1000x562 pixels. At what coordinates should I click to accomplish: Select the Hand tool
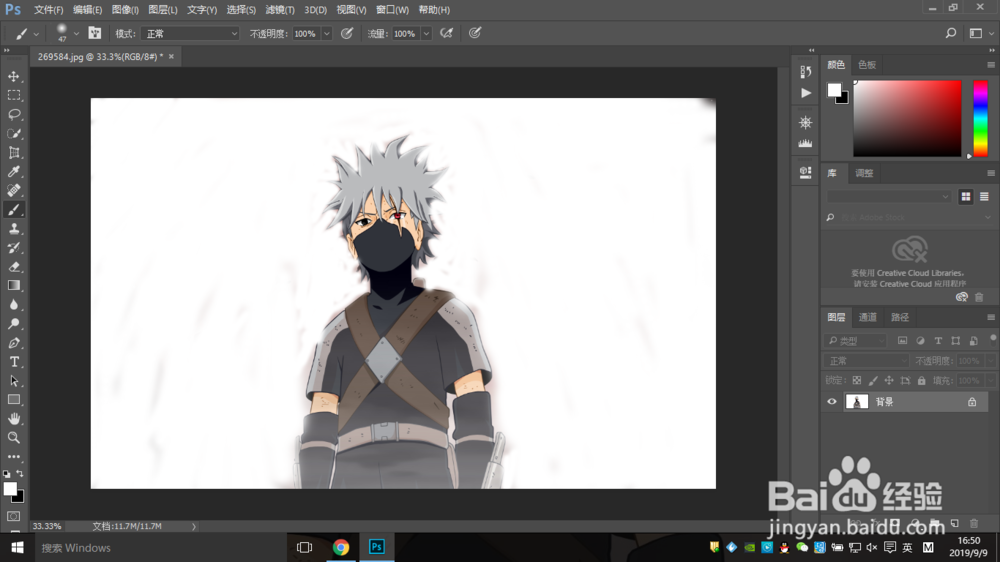[14, 418]
